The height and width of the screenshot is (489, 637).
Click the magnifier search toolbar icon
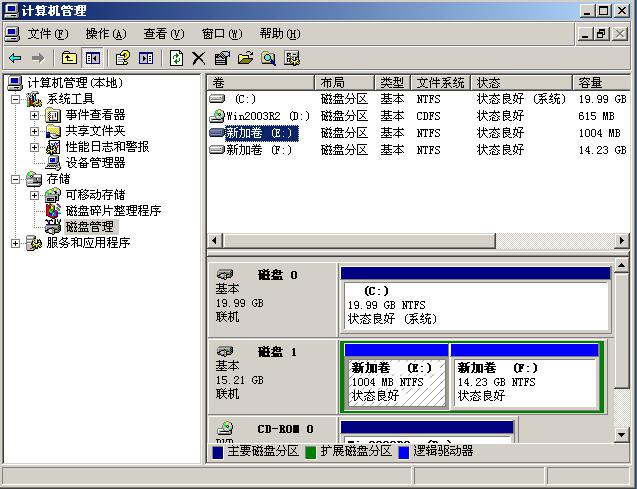268,58
